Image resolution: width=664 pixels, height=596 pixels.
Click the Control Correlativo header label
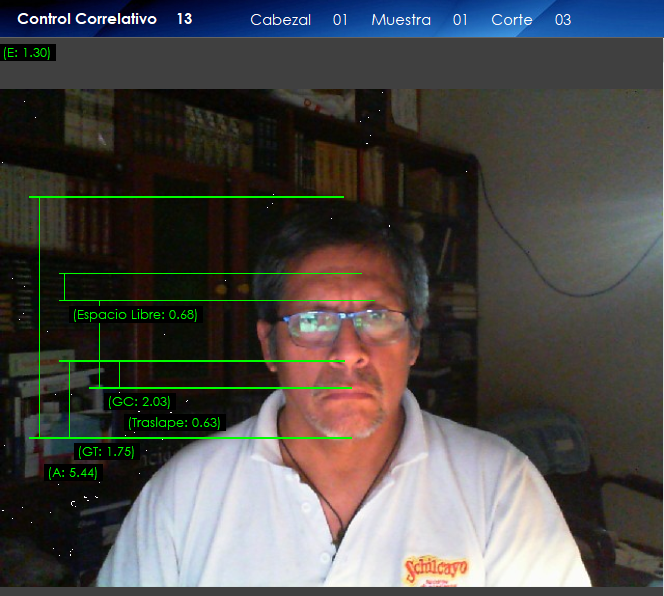(x=87, y=19)
